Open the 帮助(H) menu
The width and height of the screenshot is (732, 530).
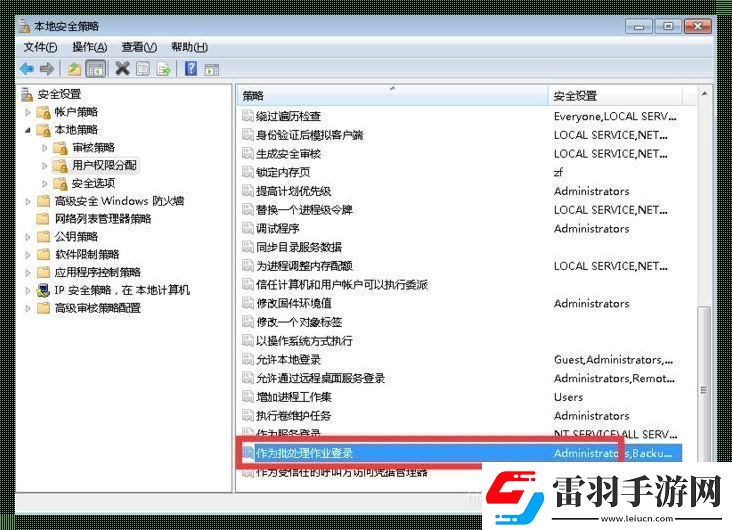[189, 47]
